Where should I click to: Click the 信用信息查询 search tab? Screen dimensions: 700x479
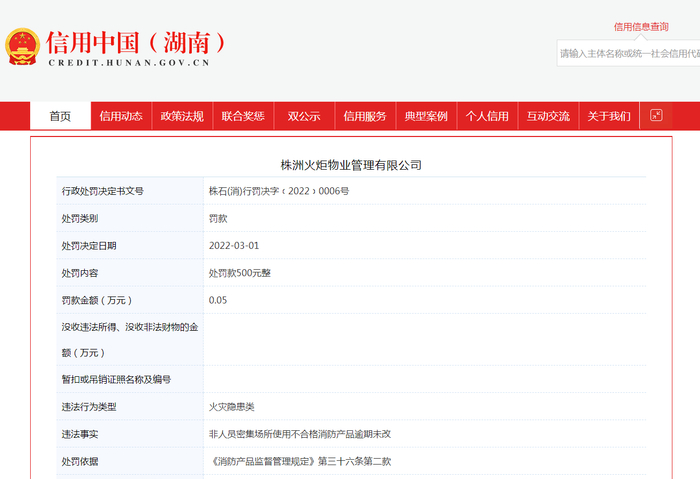pos(641,27)
